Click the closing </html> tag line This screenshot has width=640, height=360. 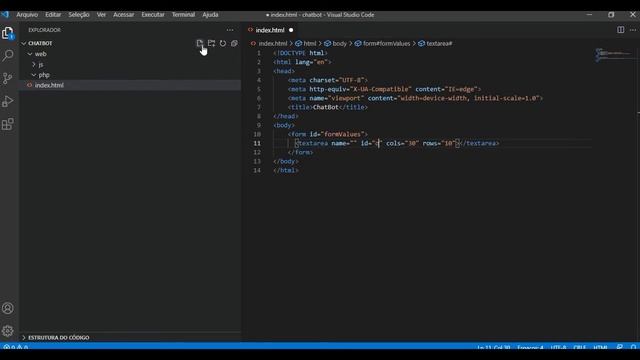pyautogui.click(x=286, y=170)
